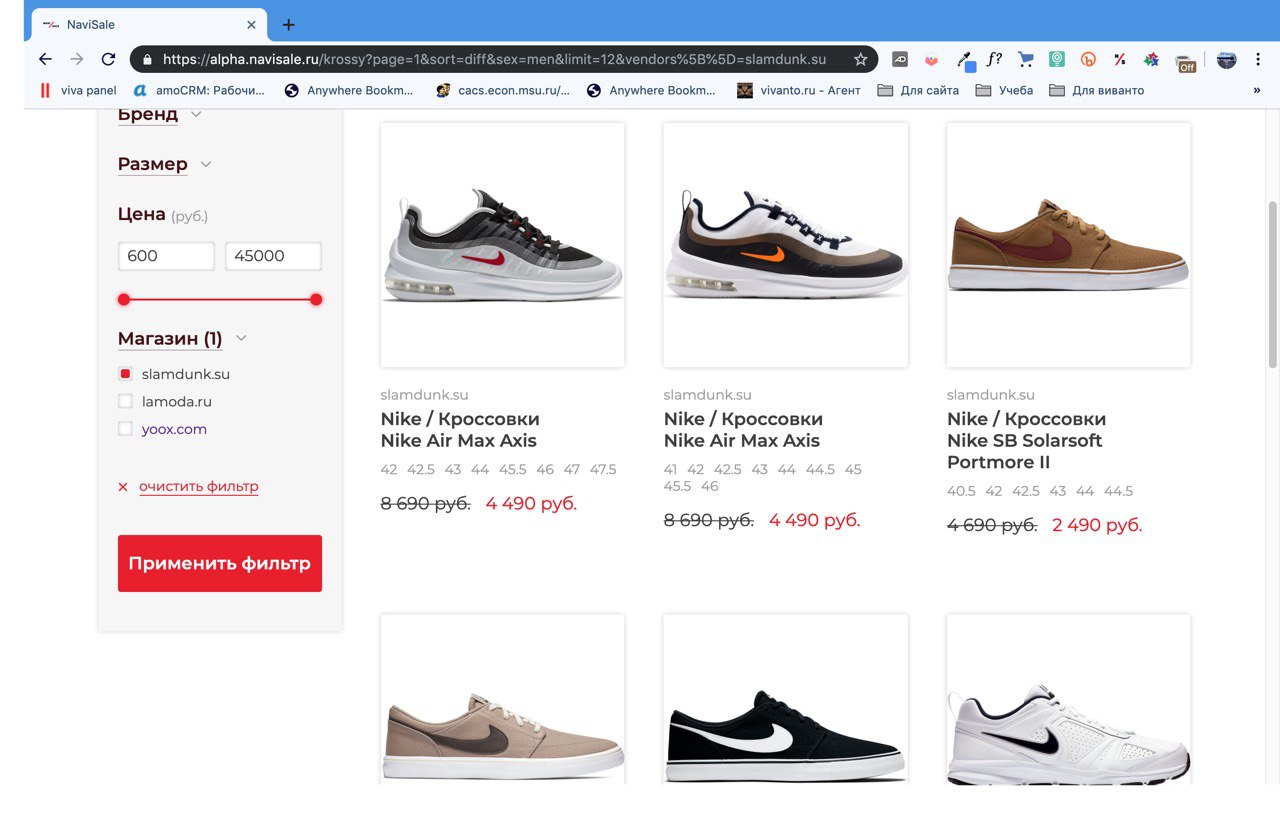1280x813 pixels.
Task: Open the Nike SB Solarsoft Portmore II title
Action: 1026,440
